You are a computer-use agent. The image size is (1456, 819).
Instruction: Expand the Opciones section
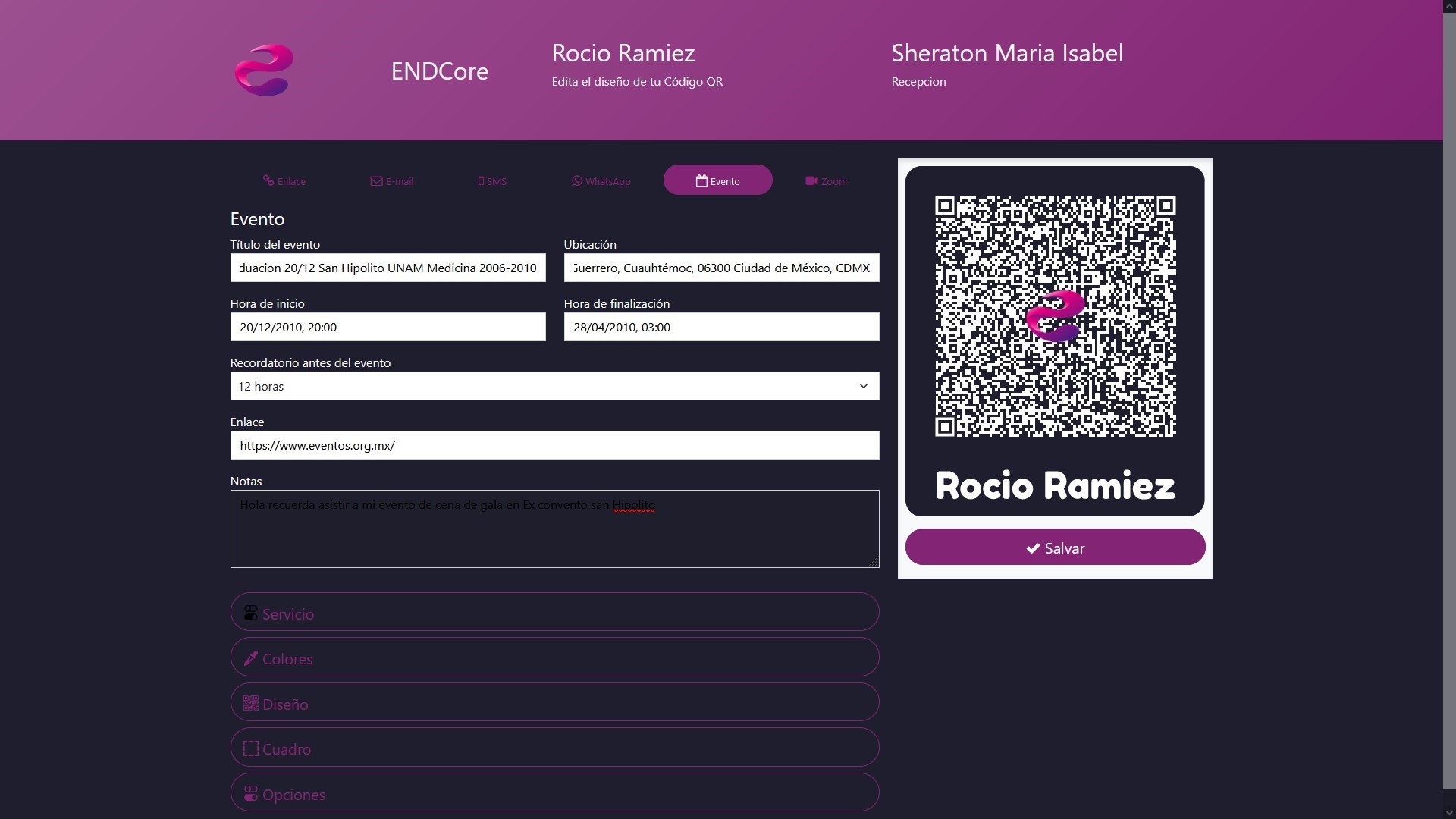[554, 792]
